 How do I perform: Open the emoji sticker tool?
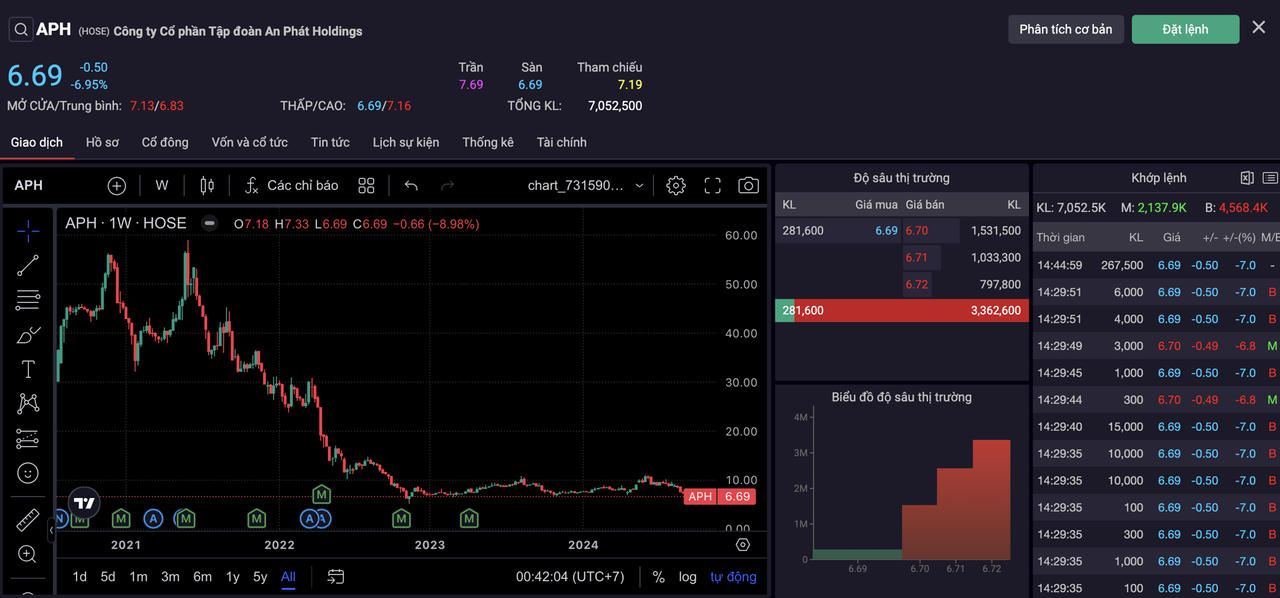tap(28, 473)
